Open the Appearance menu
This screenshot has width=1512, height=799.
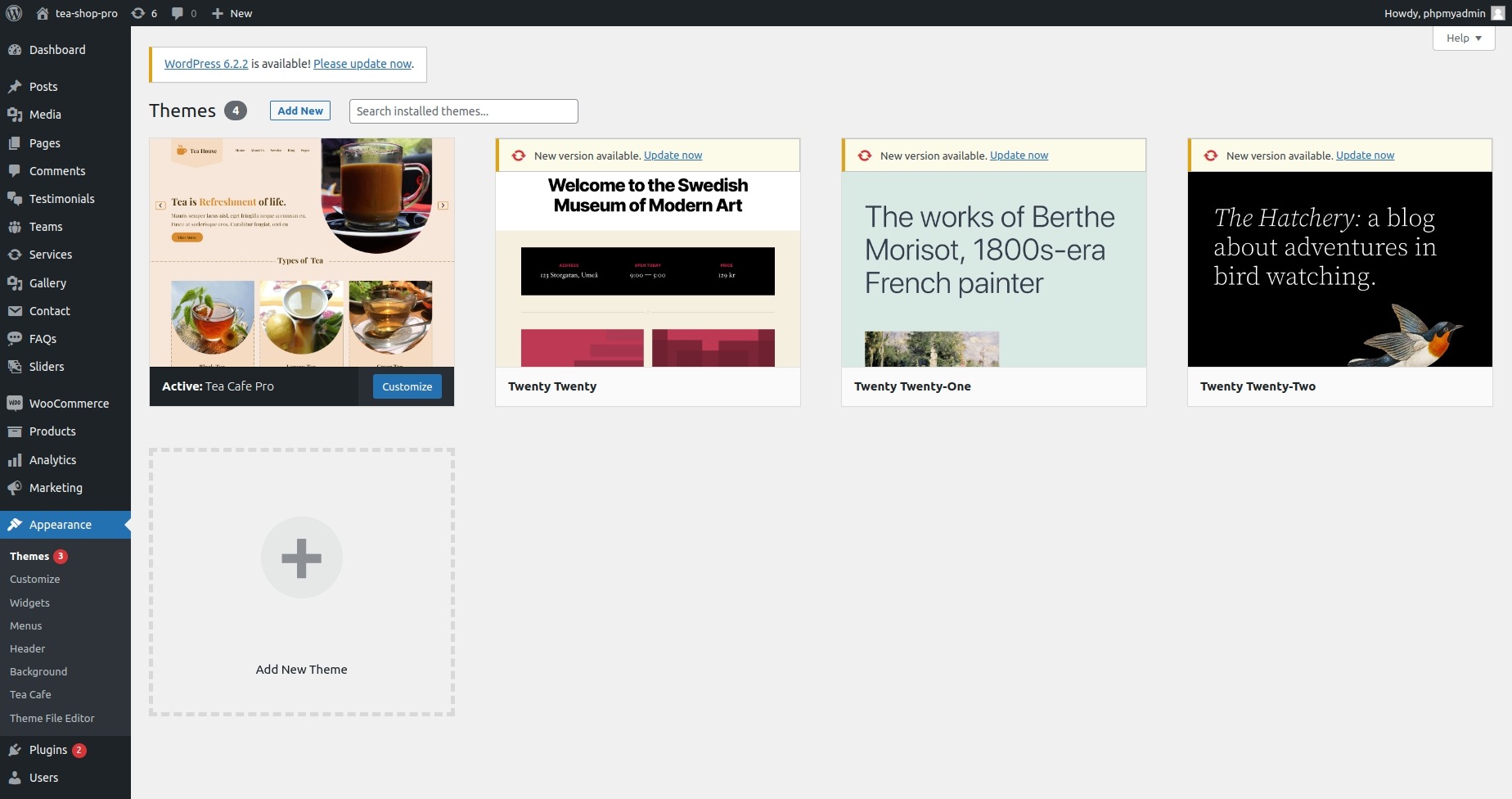tap(65, 525)
